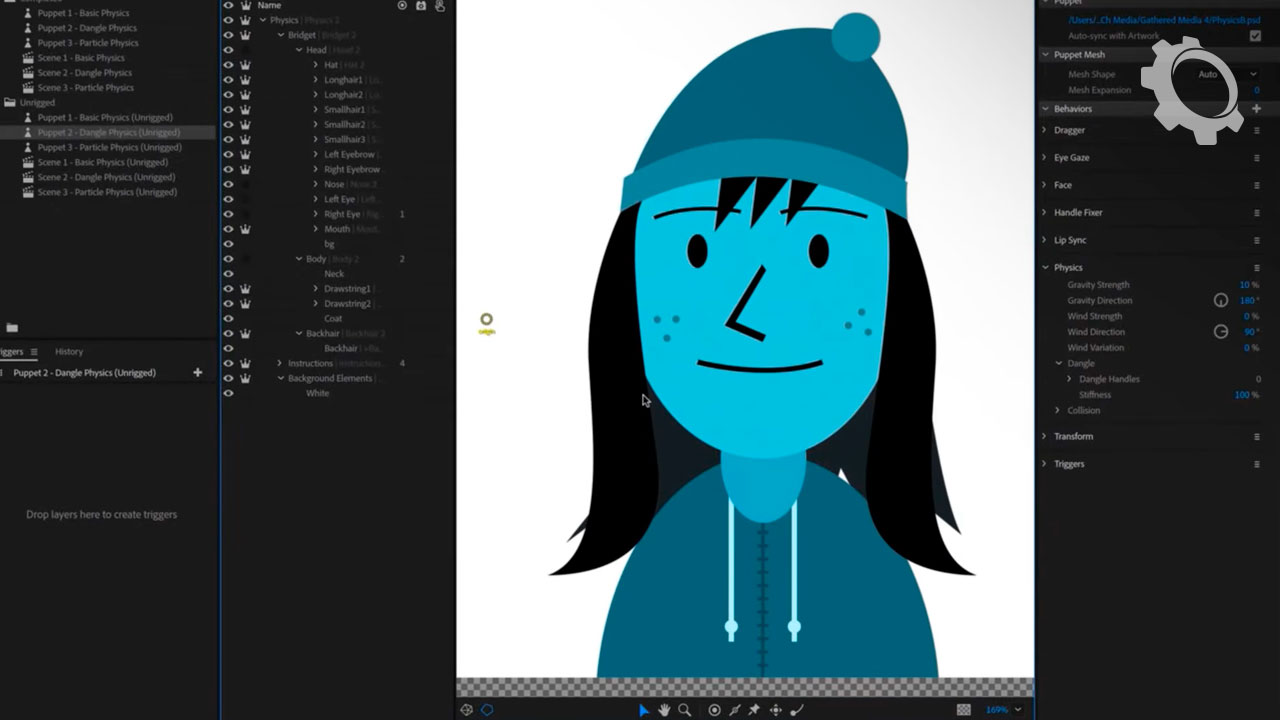This screenshot has height=720, width=1280.
Task: Hide the Hat layer with eye icon
Action: (228, 65)
